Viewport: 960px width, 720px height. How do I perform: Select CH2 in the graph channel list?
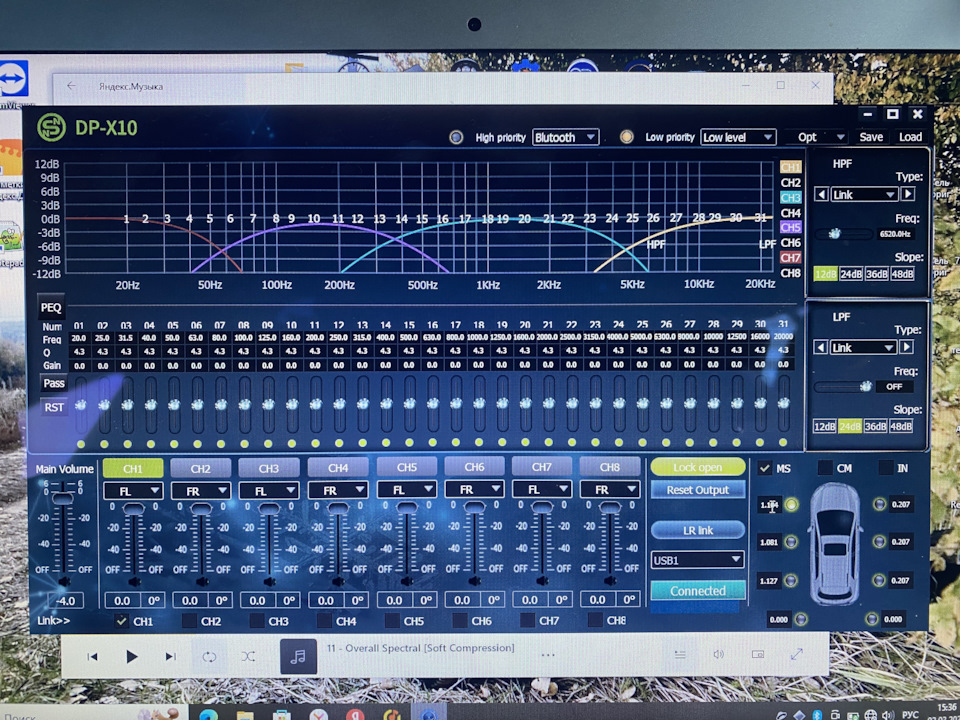790,182
